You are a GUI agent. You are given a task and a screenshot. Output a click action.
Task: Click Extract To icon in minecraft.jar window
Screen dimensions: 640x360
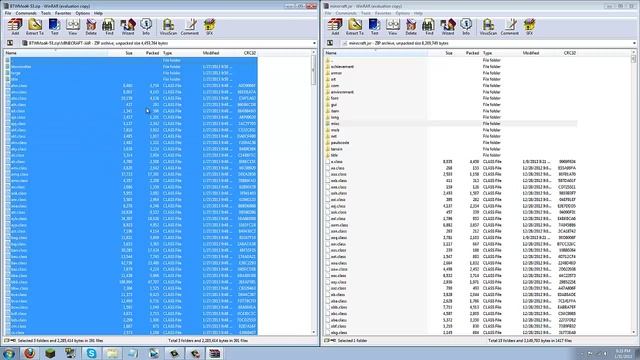tap(355, 27)
